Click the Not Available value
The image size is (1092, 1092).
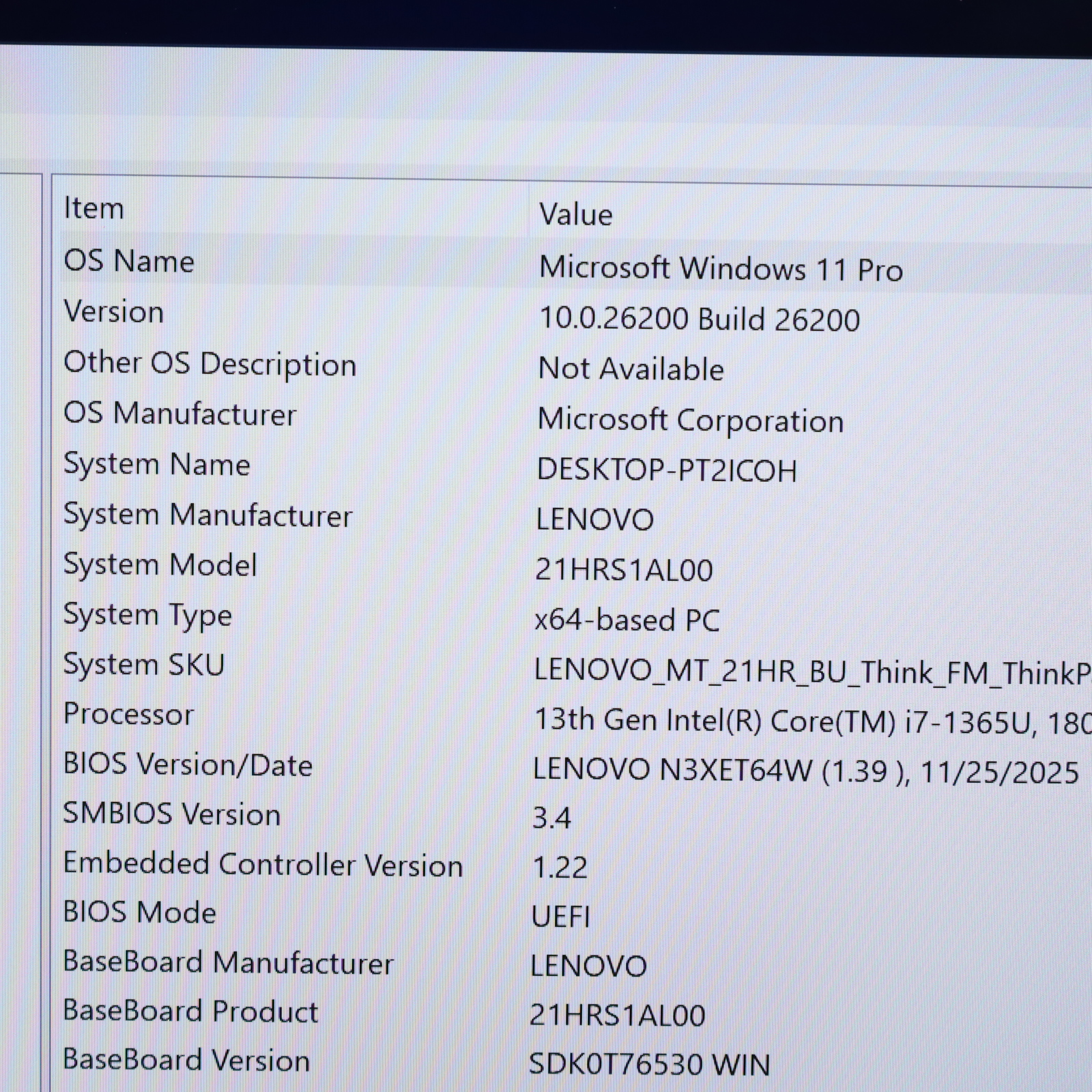[631, 369]
